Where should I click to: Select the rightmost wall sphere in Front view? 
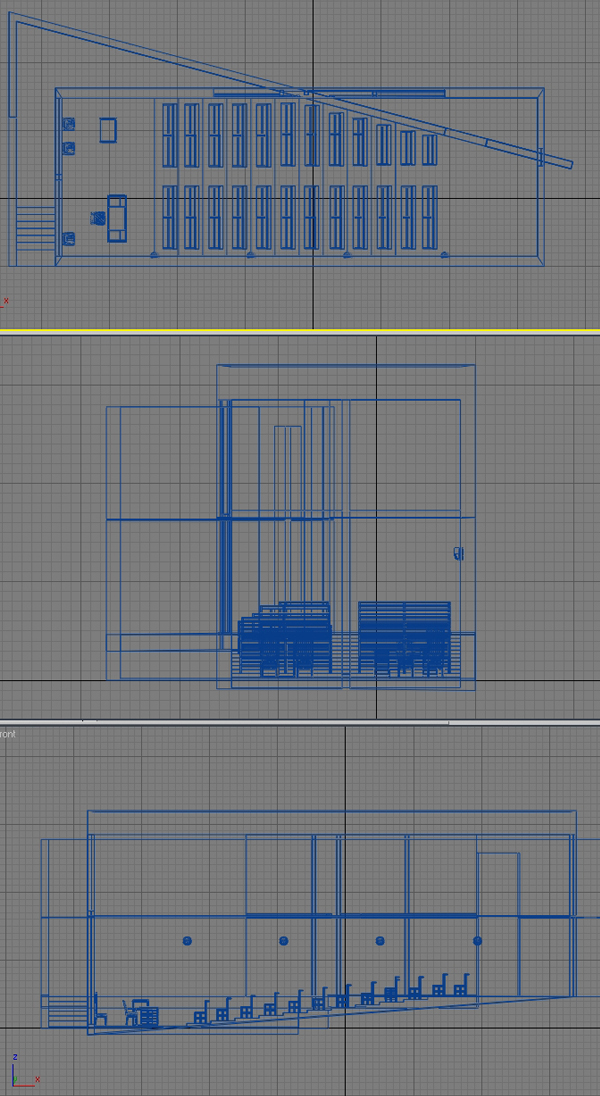tap(477, 941)
